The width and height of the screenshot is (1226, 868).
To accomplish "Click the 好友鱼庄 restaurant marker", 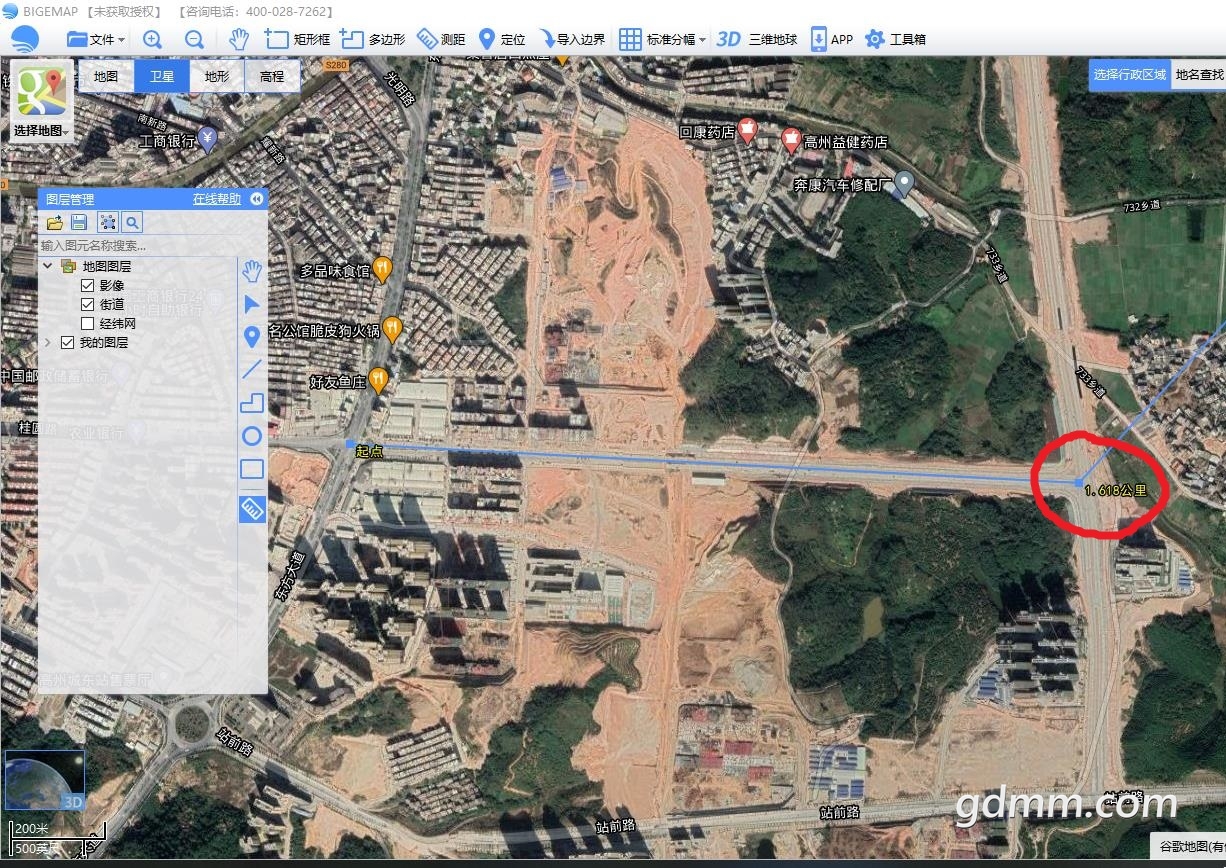I will [x=378, y=379].
